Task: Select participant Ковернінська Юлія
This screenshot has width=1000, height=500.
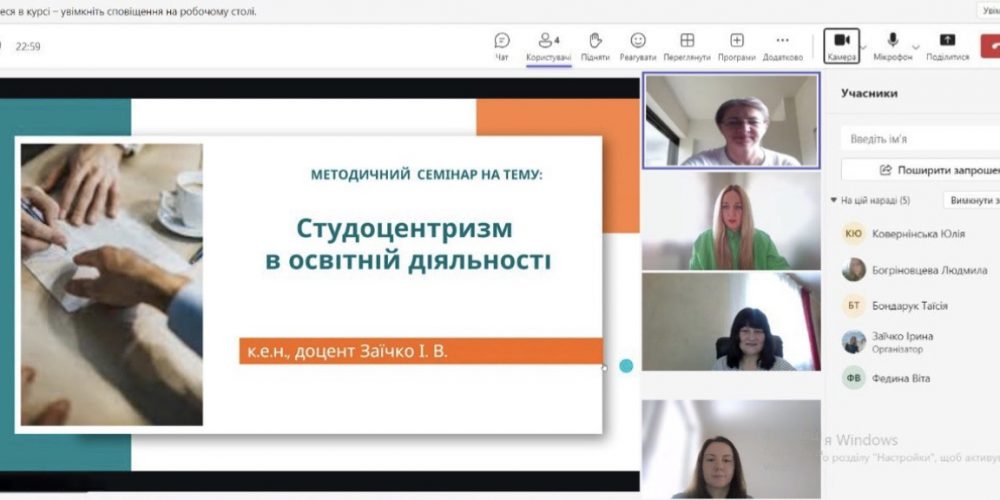Action: [910, 234]
